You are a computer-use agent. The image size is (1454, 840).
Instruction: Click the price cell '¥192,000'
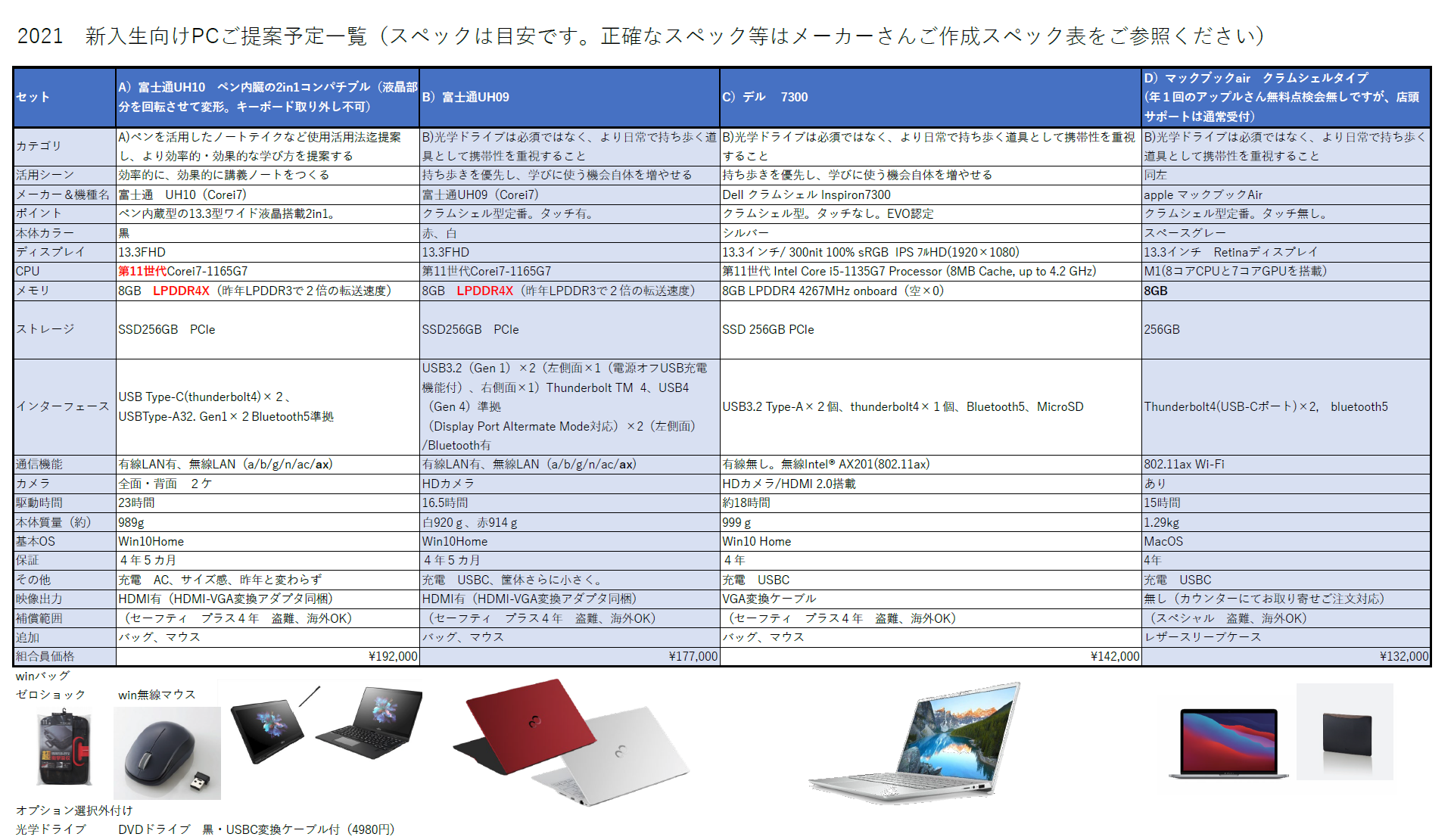coord(267,656)
